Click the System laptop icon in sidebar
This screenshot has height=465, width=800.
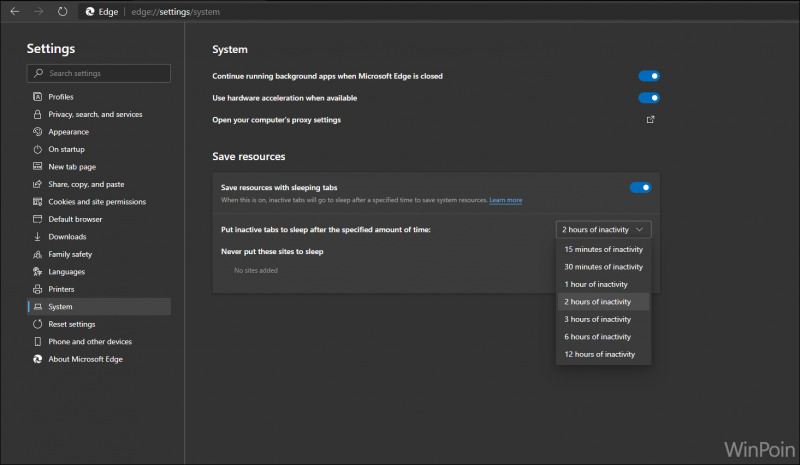pyautogui.click(x=38, y=307)
